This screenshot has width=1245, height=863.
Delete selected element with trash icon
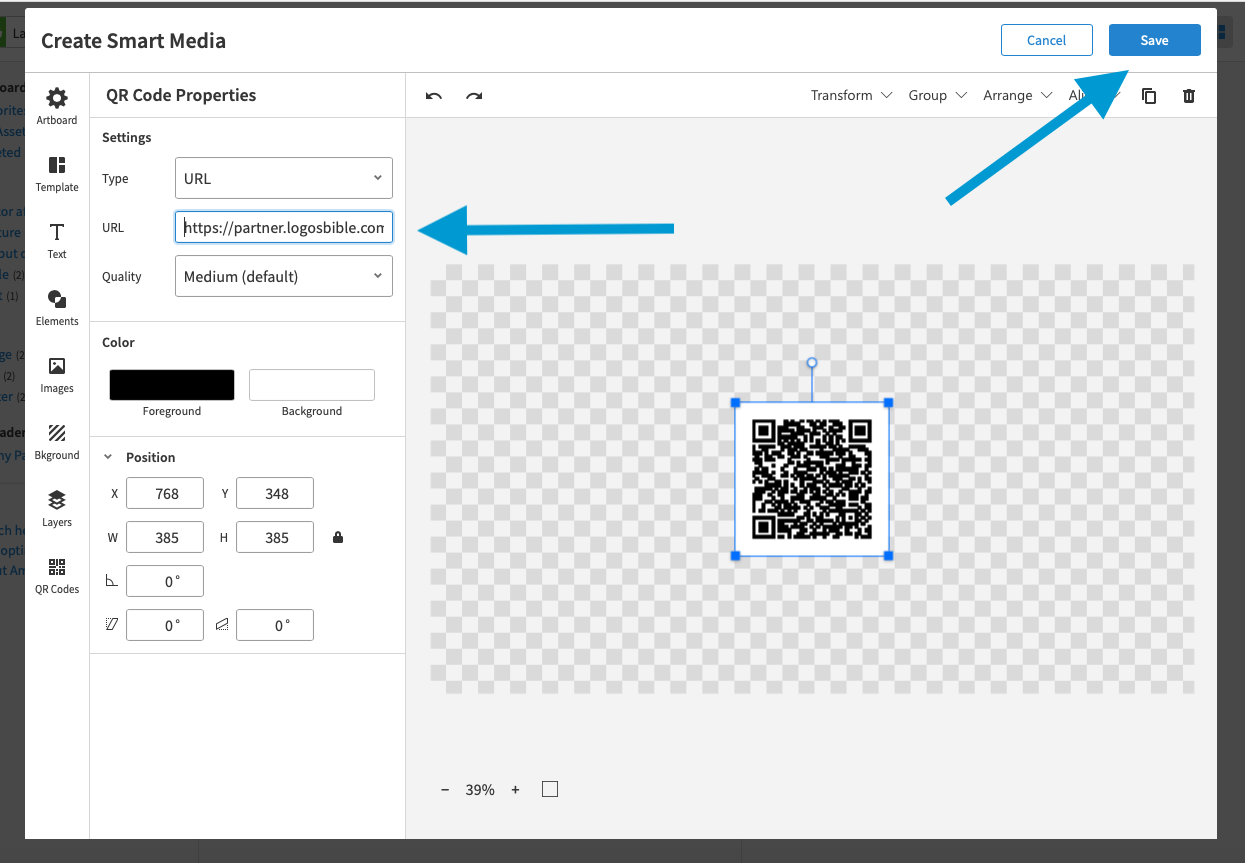tap(1189, 96)
